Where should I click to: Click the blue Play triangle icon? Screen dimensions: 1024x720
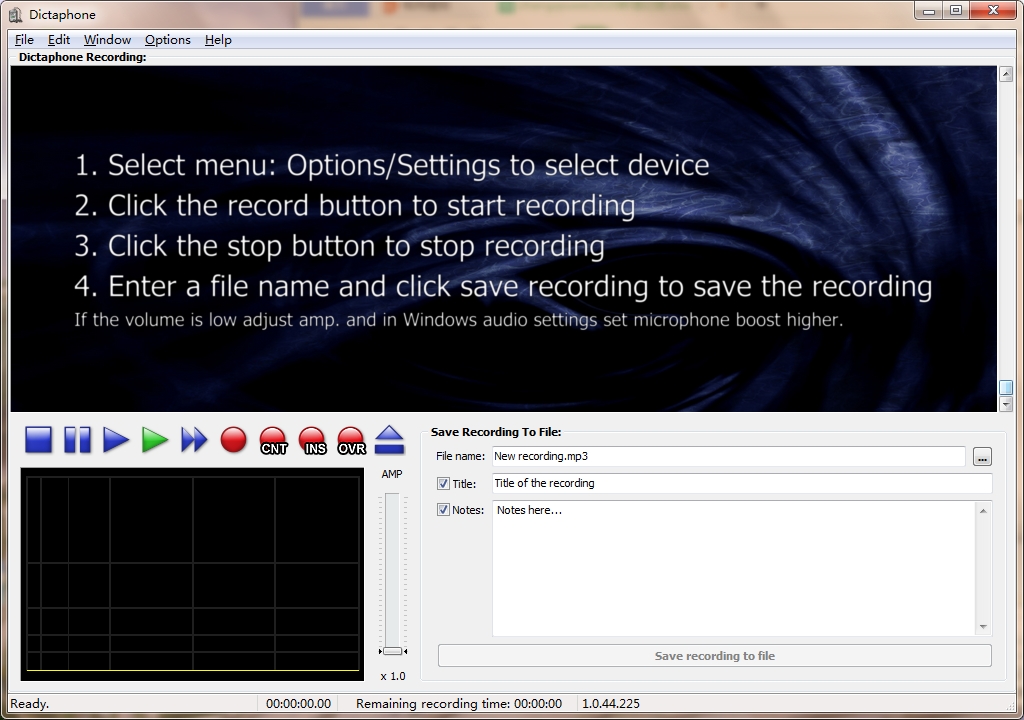tap(116, 440)
